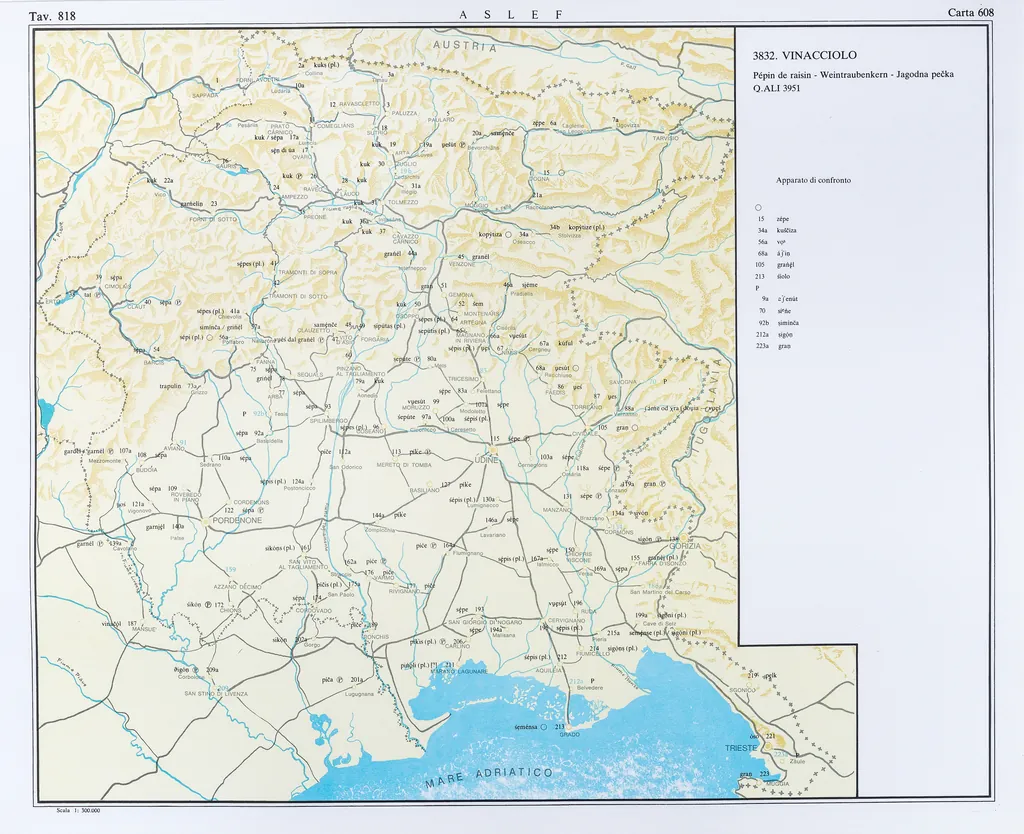
Task: Click the Apparato di confronto heading
Action: pyautogui.click(x=813, y=180)
